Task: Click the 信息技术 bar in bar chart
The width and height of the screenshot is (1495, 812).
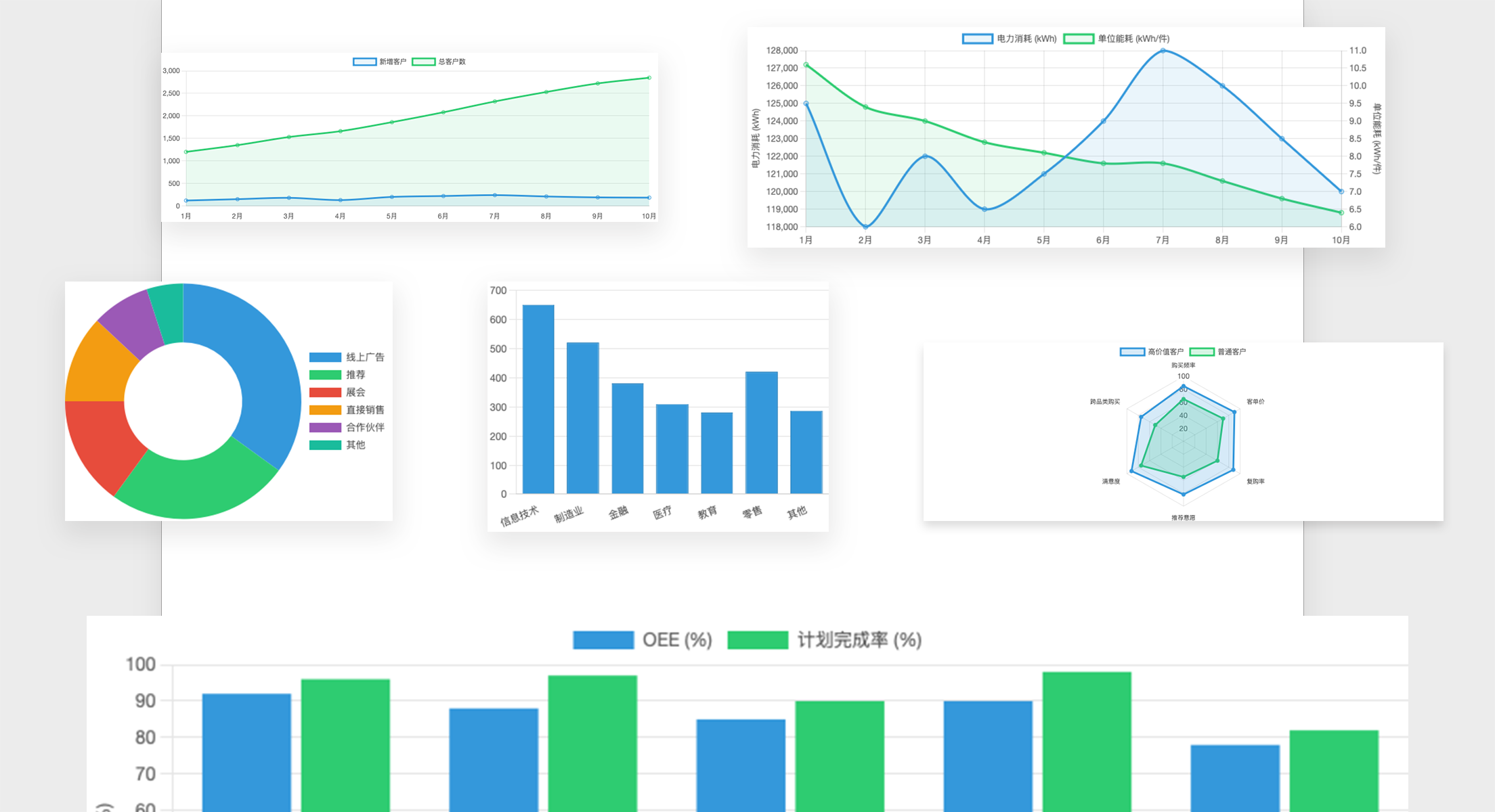Action: [x=538, y=399]
